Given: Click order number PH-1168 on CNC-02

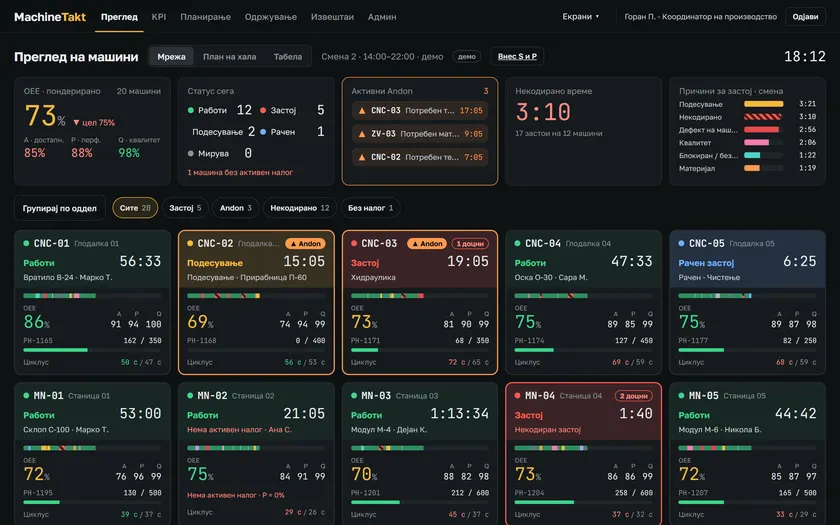Looking at the screenshot, I should [201, 340].
